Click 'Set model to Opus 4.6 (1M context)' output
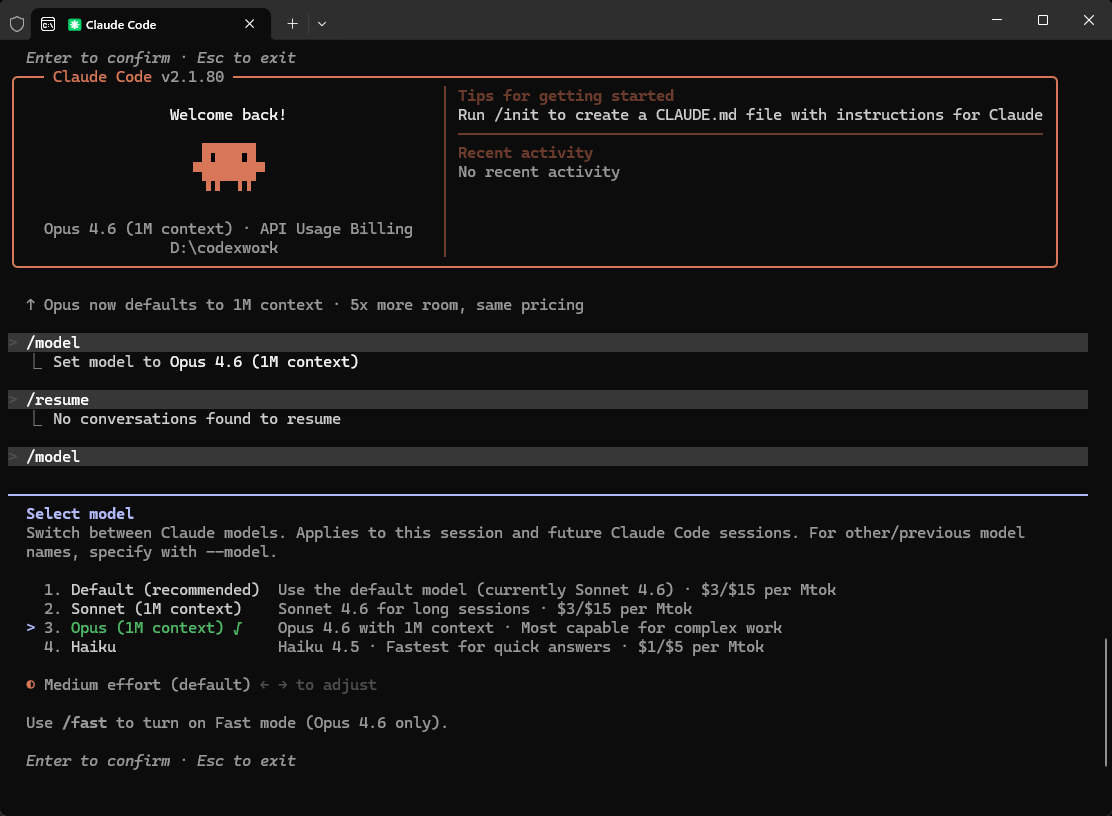 pos(206,362)
